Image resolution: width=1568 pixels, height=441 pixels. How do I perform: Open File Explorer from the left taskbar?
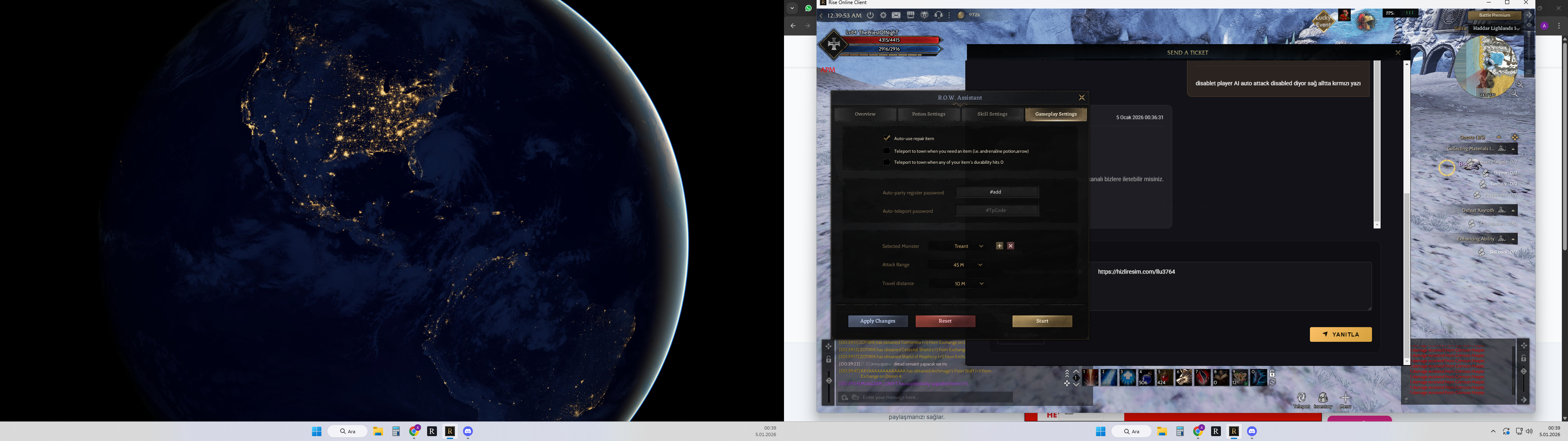[378, 431]
